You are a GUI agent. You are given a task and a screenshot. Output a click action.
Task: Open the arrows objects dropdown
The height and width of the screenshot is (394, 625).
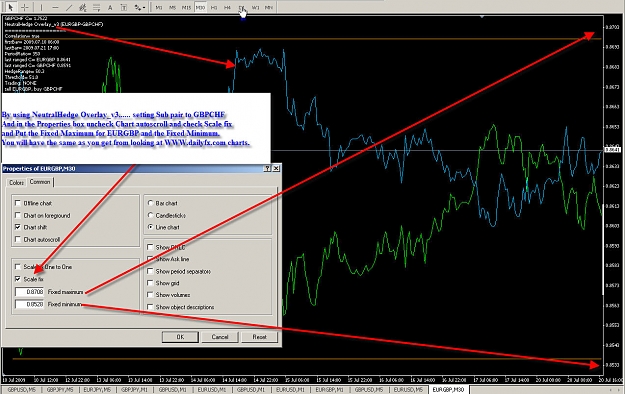[x=140, y=7]
